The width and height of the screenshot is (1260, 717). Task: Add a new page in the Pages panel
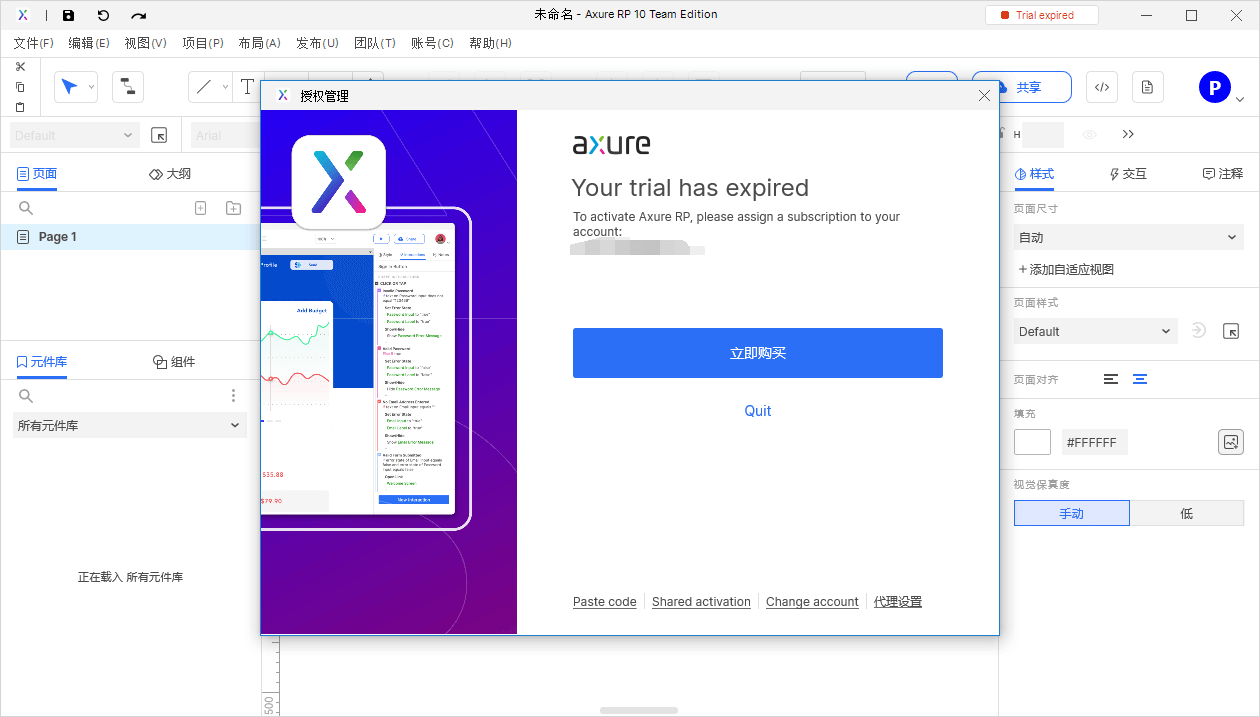click(x=200, y=208)
